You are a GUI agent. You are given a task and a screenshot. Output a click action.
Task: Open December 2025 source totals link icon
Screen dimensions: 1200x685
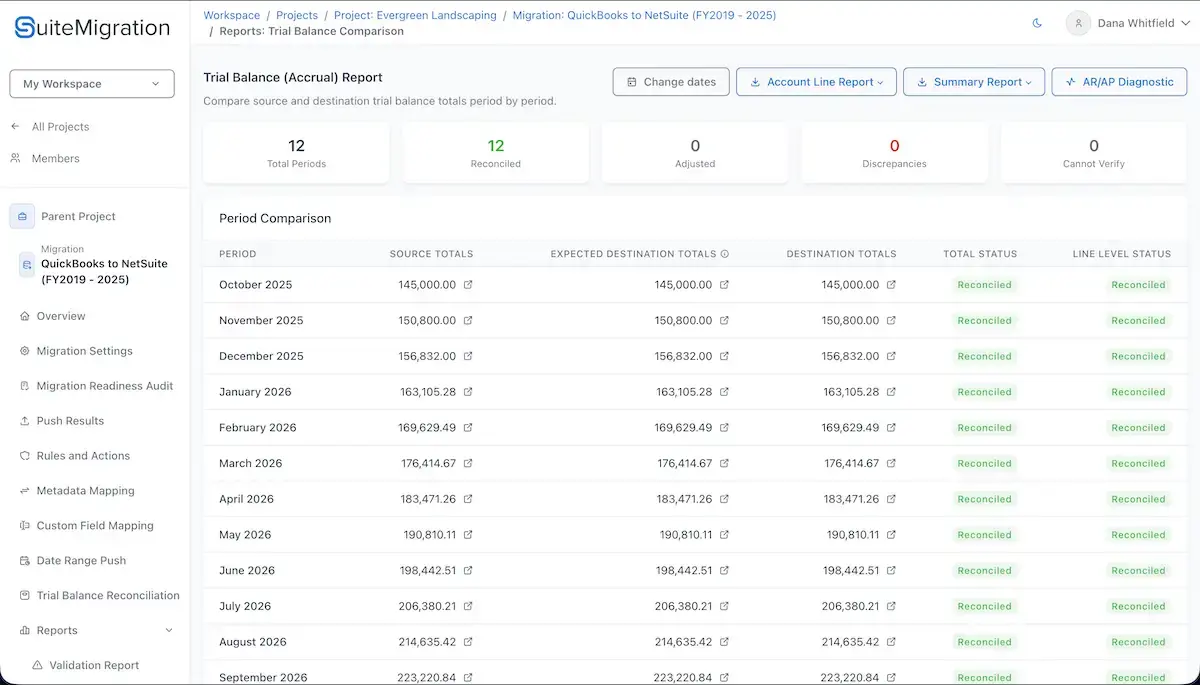(x=468, y=356)
